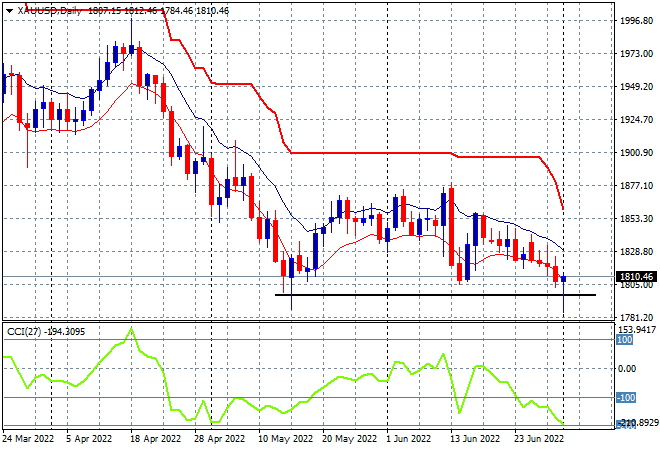Click the CCI 0.00 scale label
660x450 pixels.
tap(627, 369)
